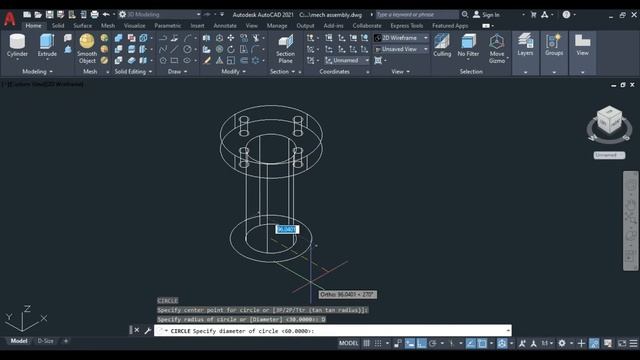Toggle snap mode in status bar
The image size is (640, 360).
click(378, 343)
